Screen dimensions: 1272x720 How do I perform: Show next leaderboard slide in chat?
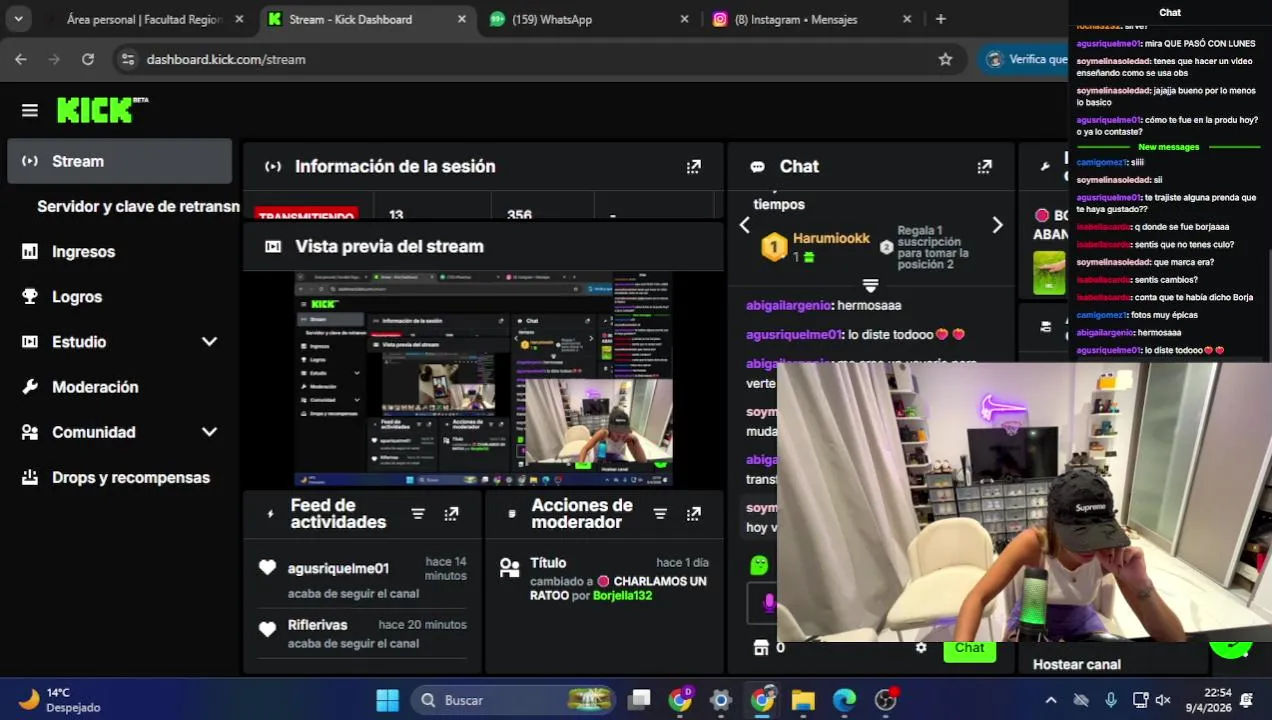[997, 226]
